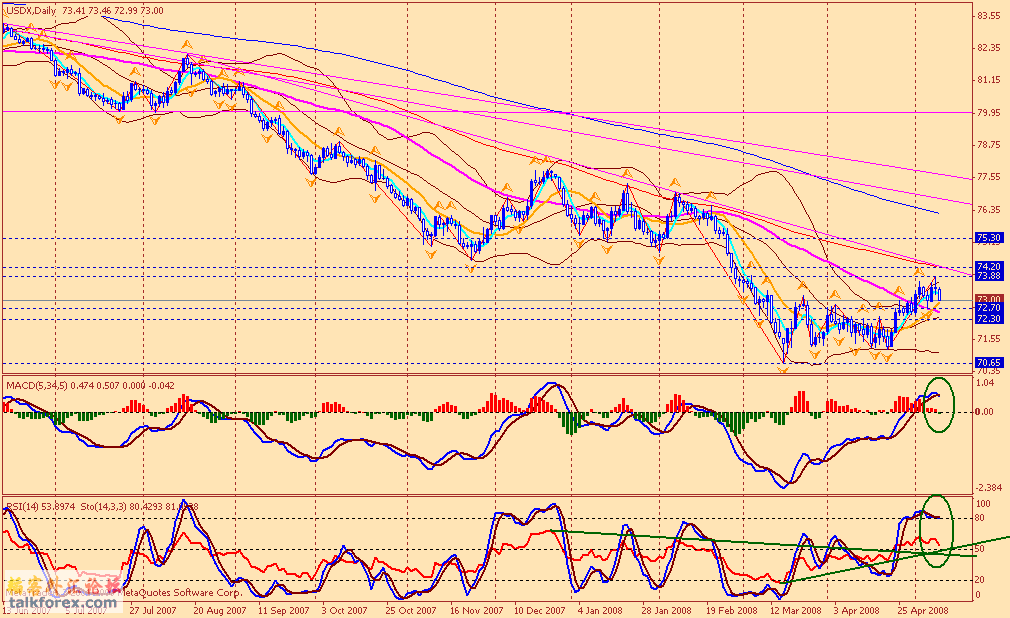This screenshot has height=618, width=1010.
Task: Click the 73.00 current price tag
Action: pos(989,300)
